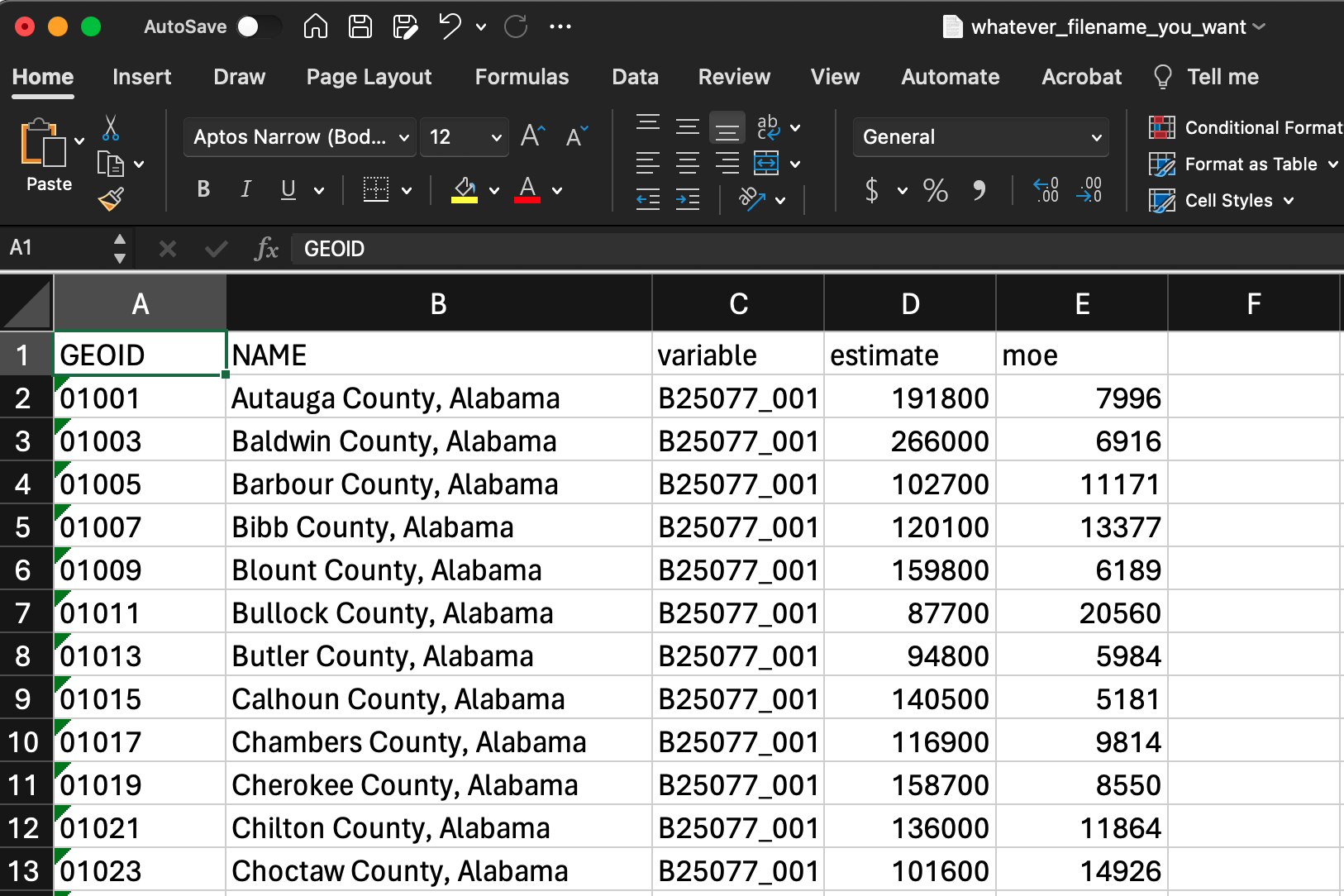Click Tell me search
Image resolution: width=1344 pixels, height=896 pixels.
coord(1206,77)
